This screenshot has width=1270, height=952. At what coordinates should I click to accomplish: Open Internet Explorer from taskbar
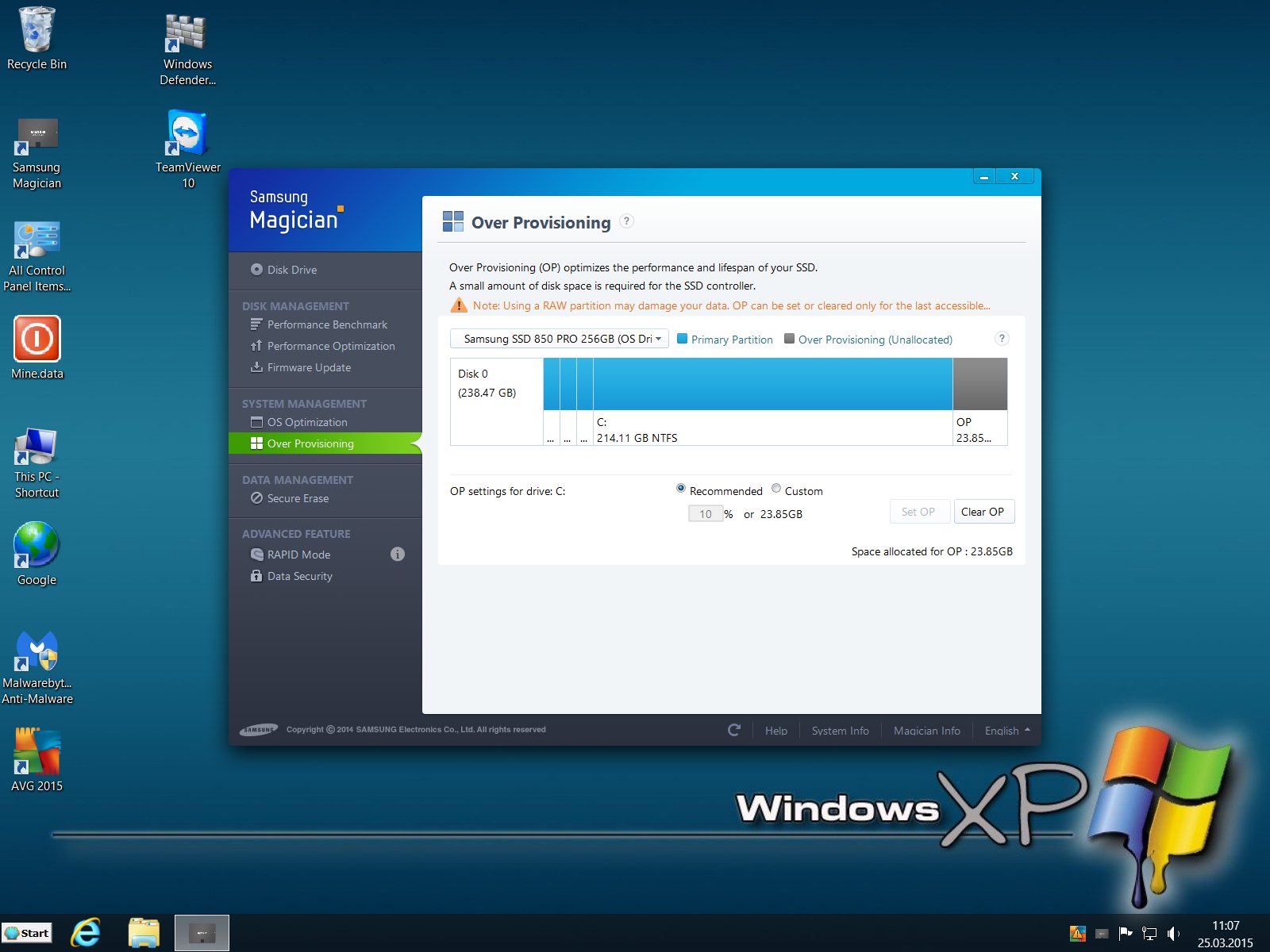(x=86, y=933)
